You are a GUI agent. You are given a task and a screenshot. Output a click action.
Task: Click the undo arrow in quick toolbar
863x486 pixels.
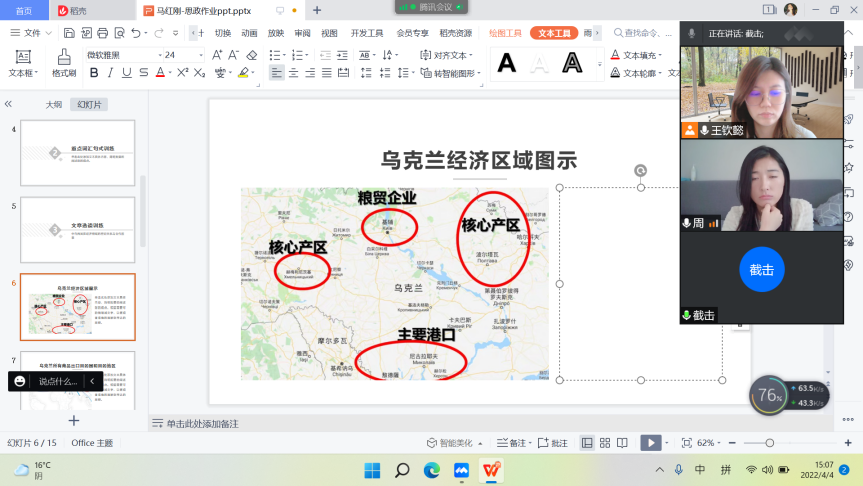click(x=159, y=33)
